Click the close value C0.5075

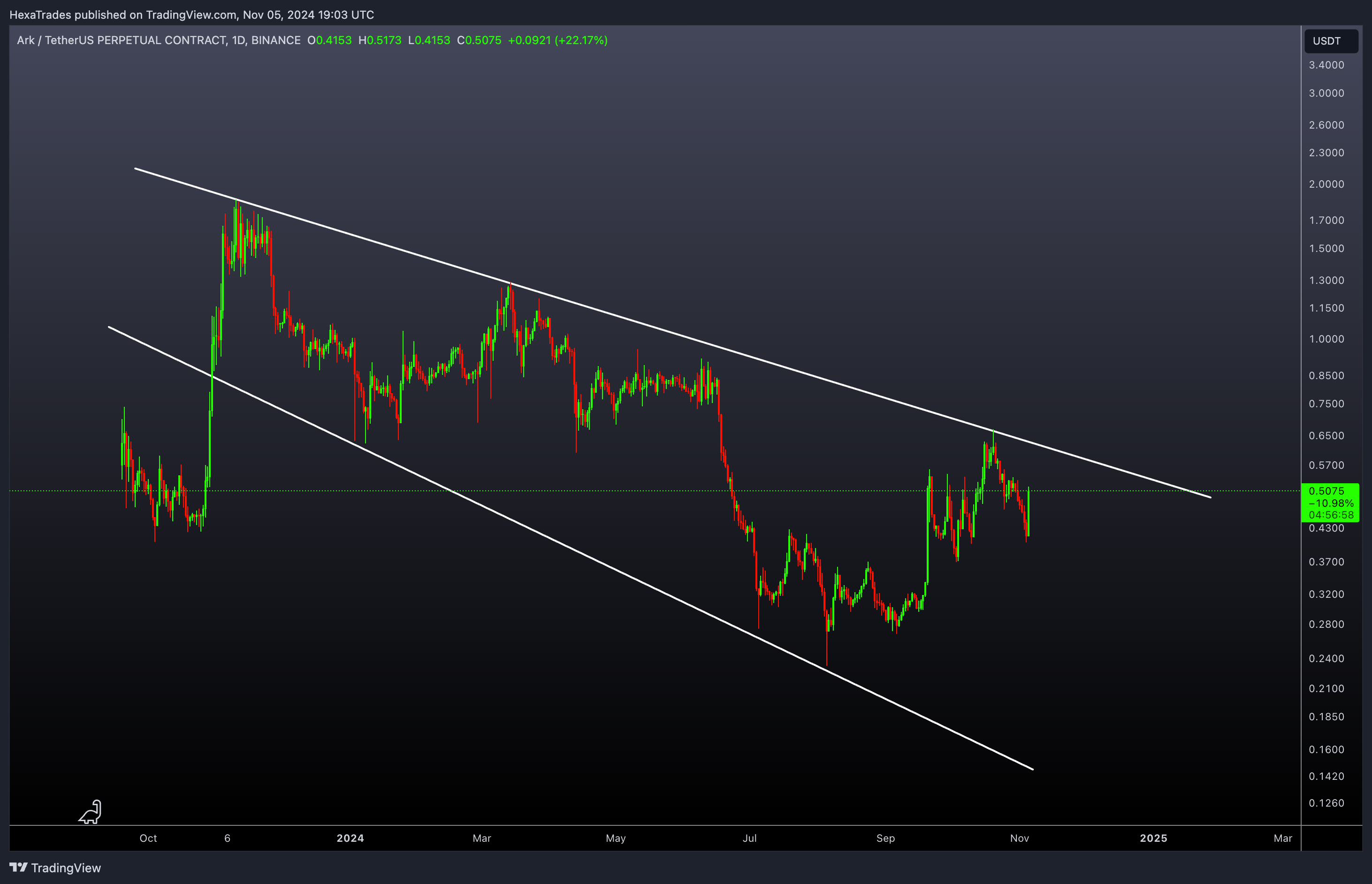coord(479,40)
